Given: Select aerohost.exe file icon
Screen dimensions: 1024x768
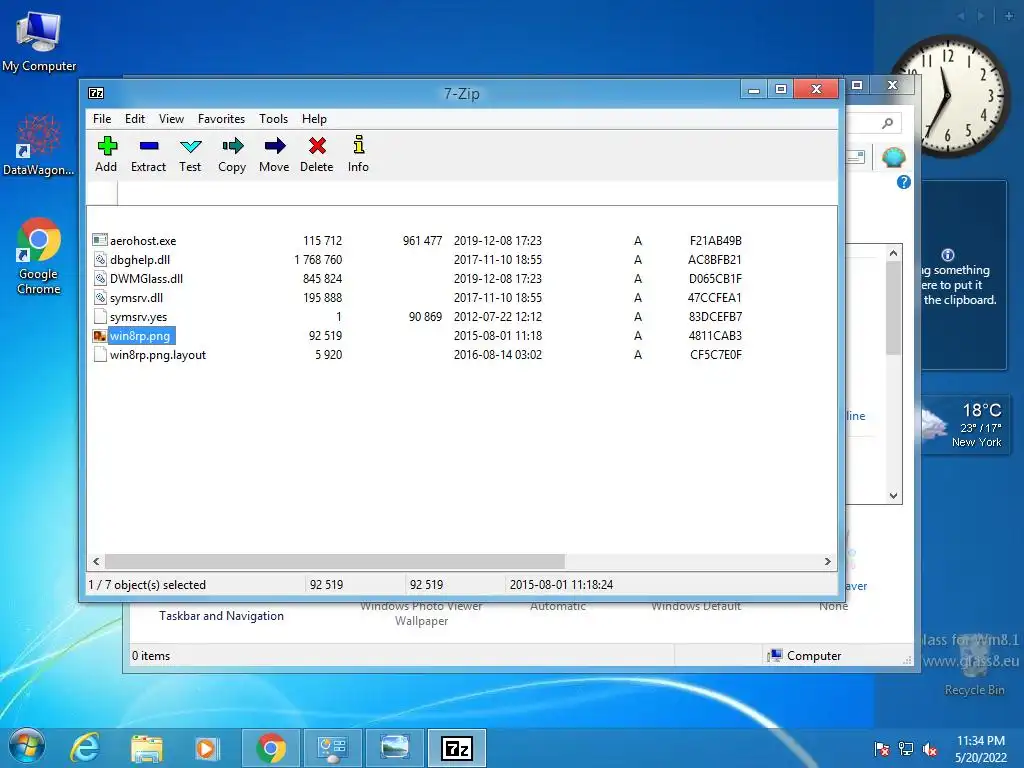Looking at the screenshot, I should pyautogui.click(x=99, y=240).
